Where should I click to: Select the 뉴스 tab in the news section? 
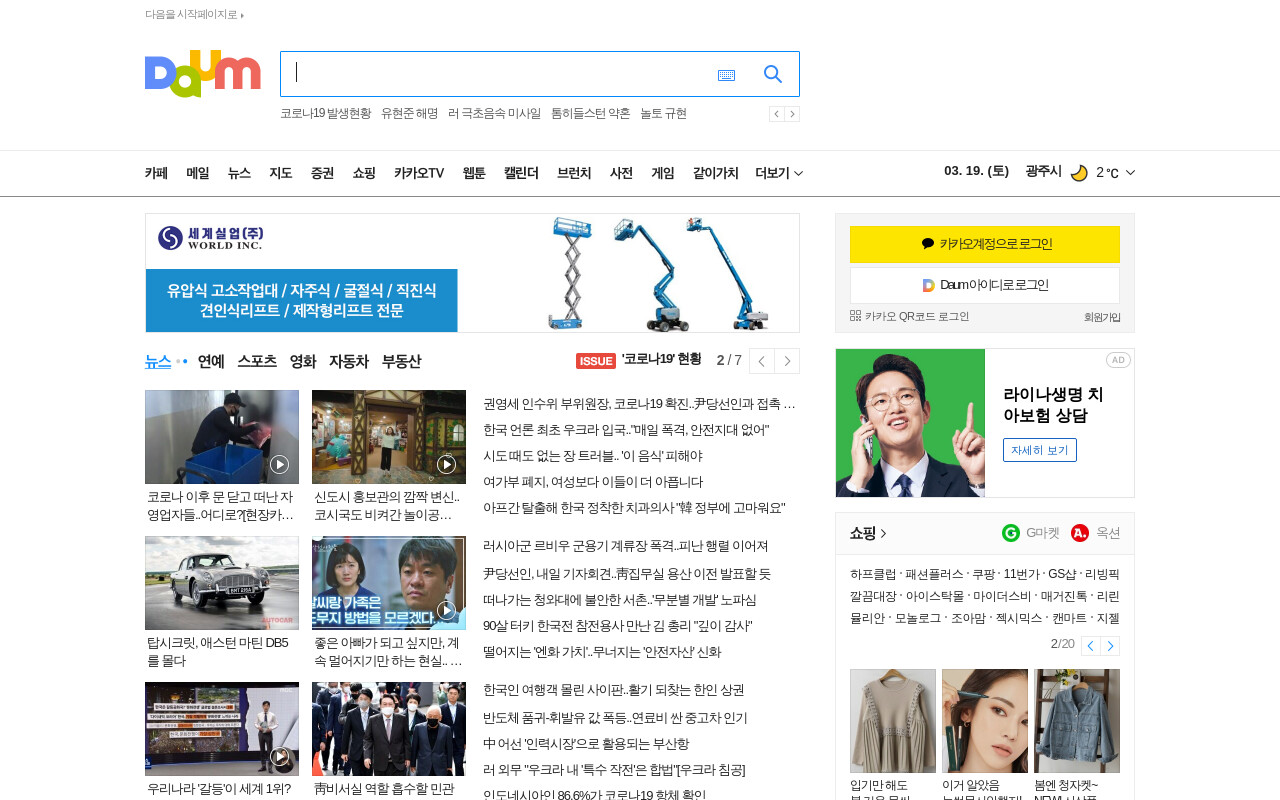click(x=158, y=361)
